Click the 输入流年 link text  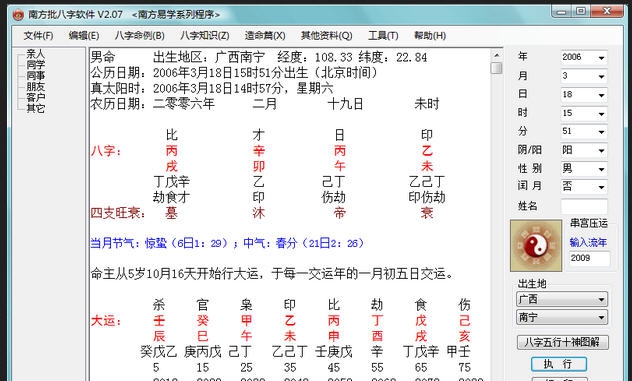tap(588, 242)
